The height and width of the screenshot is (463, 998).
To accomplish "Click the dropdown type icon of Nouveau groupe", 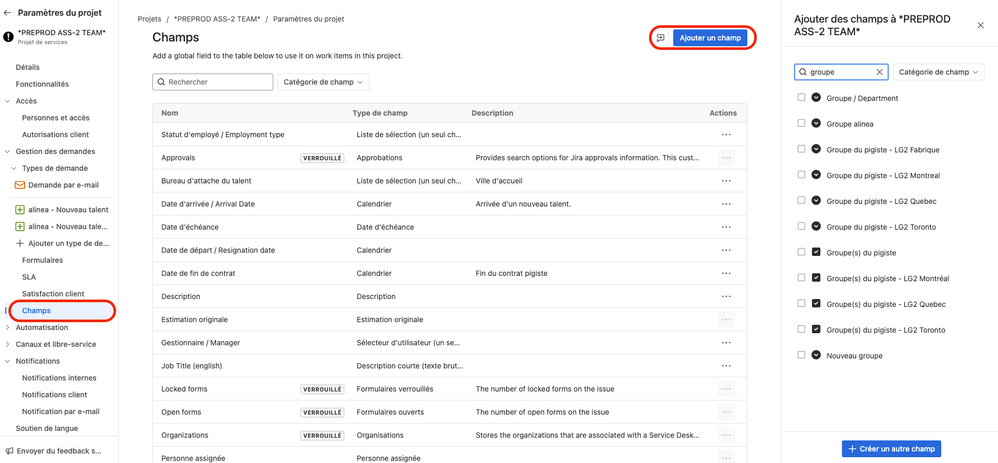I will click(817, 355).
